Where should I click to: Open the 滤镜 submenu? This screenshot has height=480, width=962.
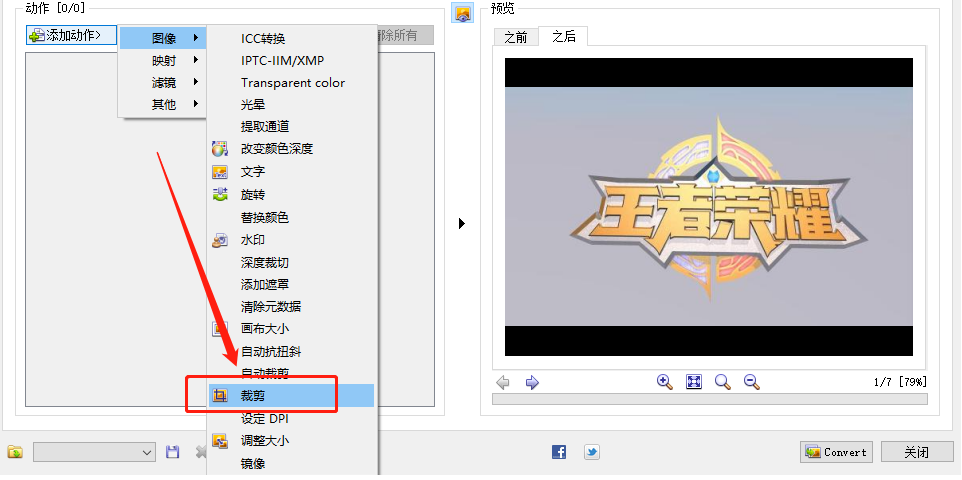(163, 82)
